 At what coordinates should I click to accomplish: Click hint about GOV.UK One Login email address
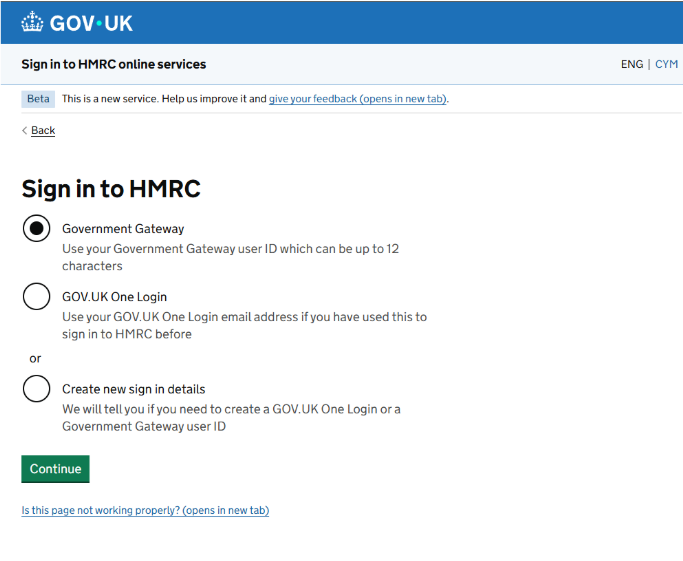(x=244, y=325)
